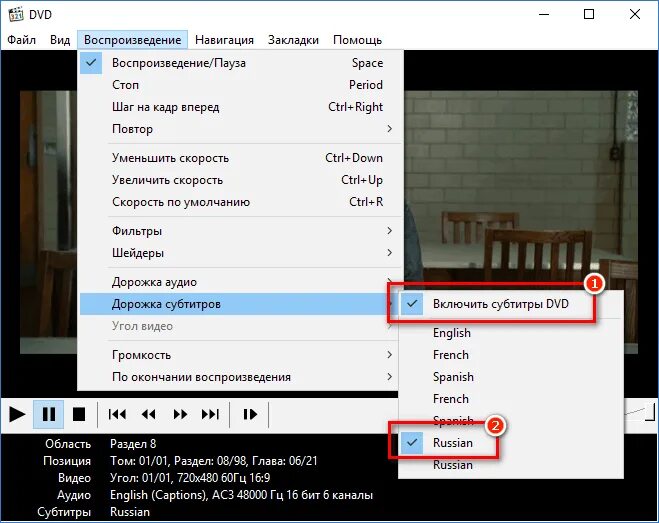The width and height of the screenshot is (659, 523).
Task: Choose Шаг на кадр вперед
Action: click(240, 107)
